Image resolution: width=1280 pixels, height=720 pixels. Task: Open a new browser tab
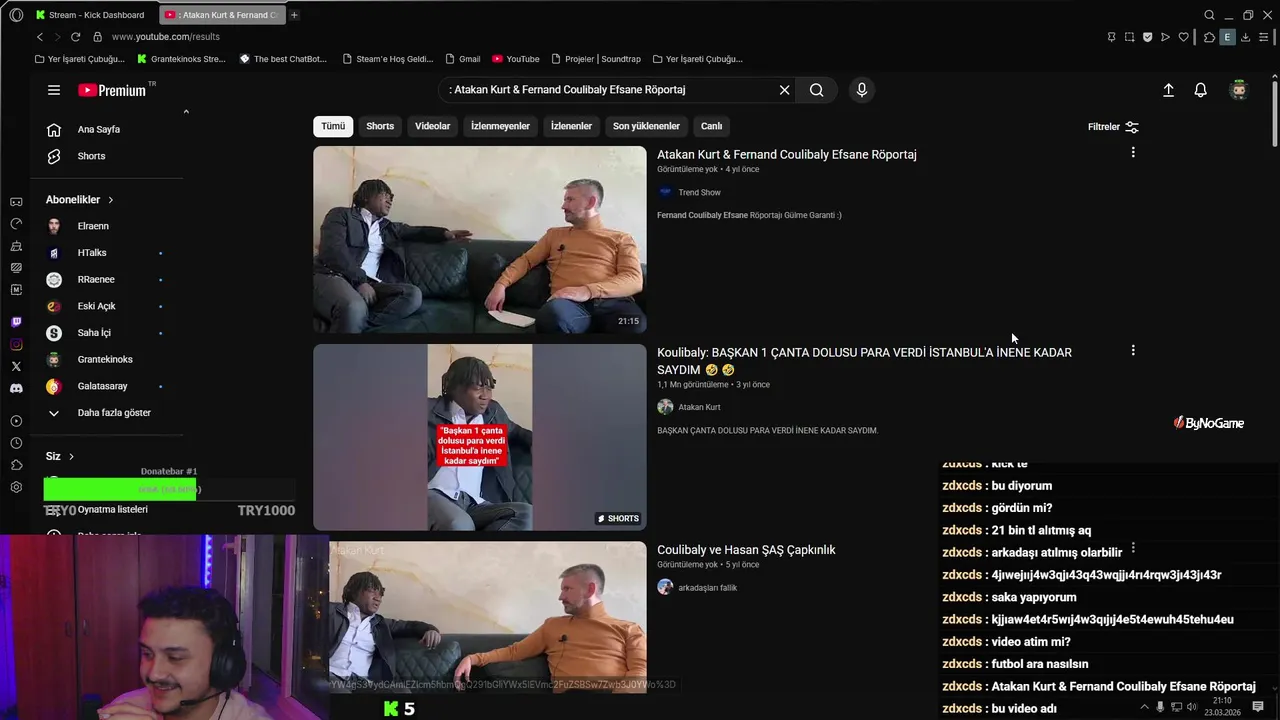294,15
